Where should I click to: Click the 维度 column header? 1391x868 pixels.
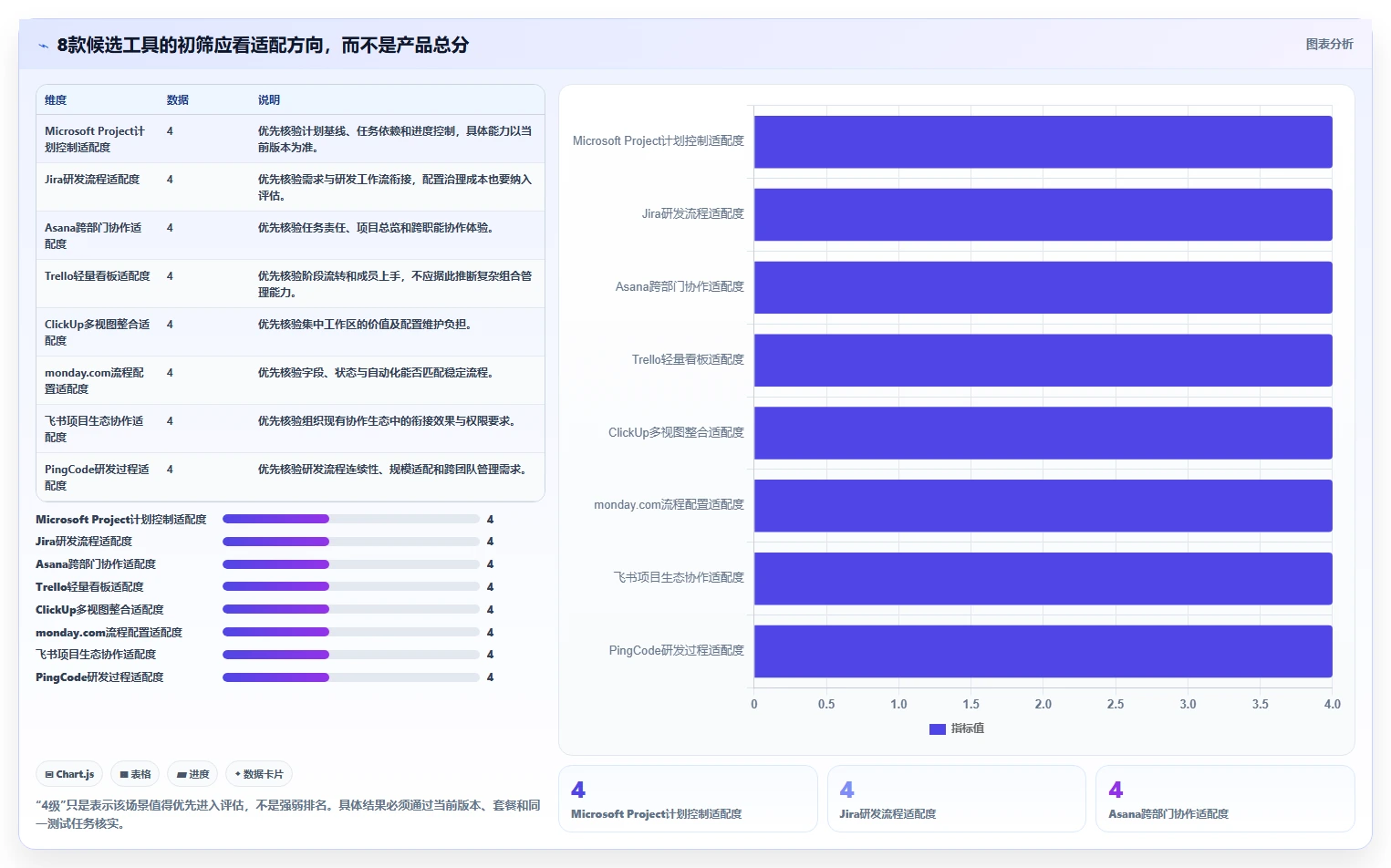coord(56,100)
